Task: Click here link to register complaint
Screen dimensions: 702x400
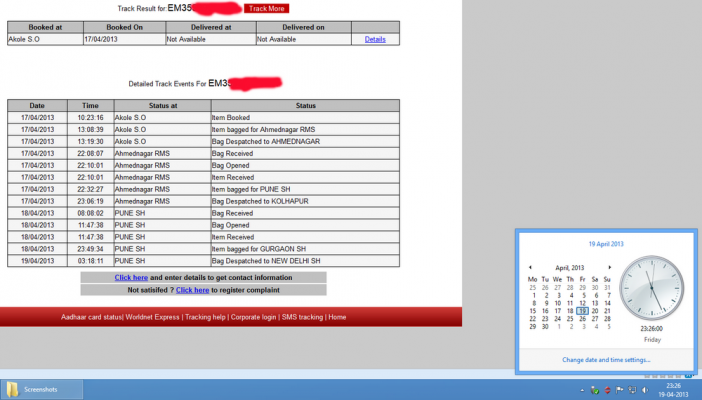Action: [x=193, y=290]
